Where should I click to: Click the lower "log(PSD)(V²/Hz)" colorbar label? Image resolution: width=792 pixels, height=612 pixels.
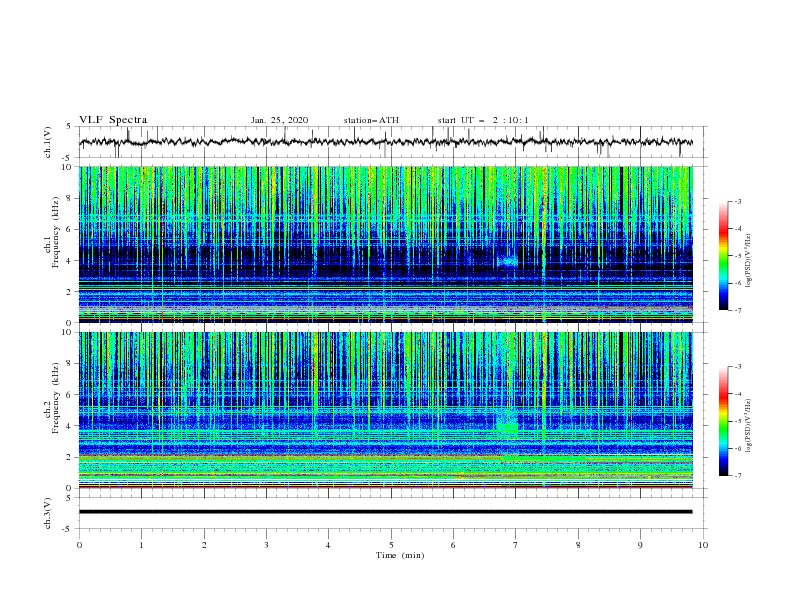point(748,426)
